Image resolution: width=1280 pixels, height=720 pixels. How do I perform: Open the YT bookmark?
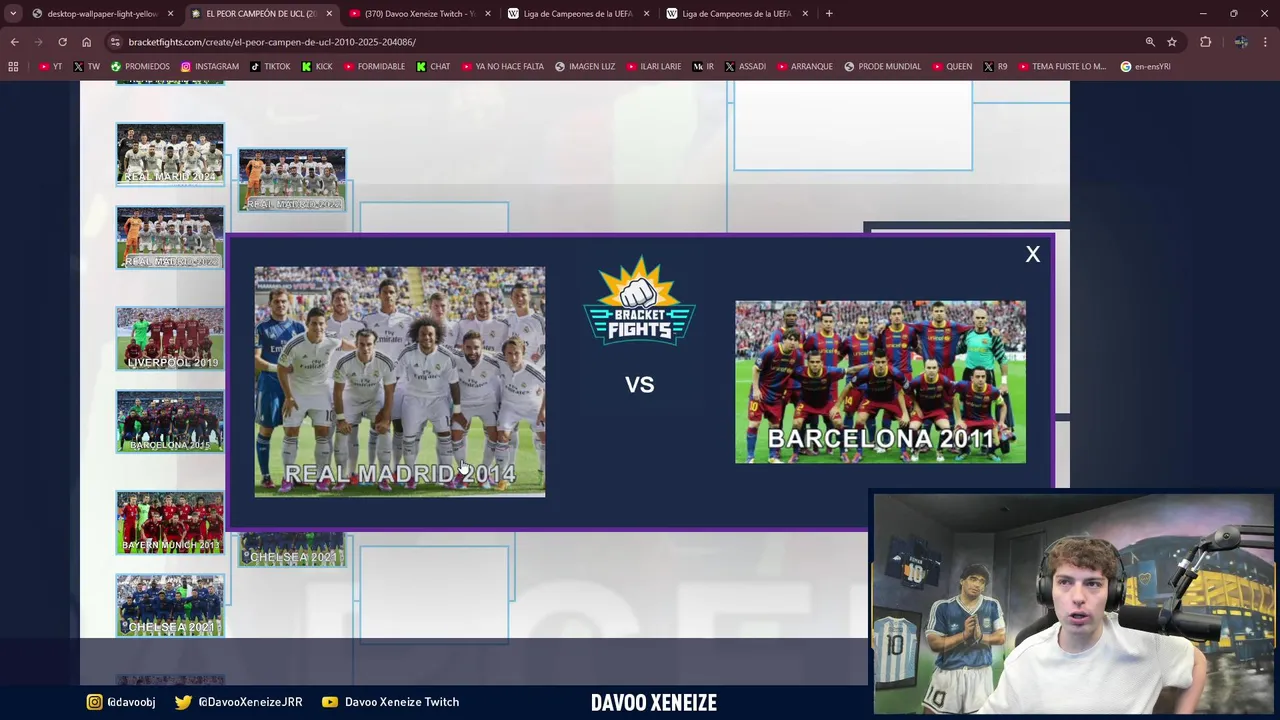pos(50,66)
